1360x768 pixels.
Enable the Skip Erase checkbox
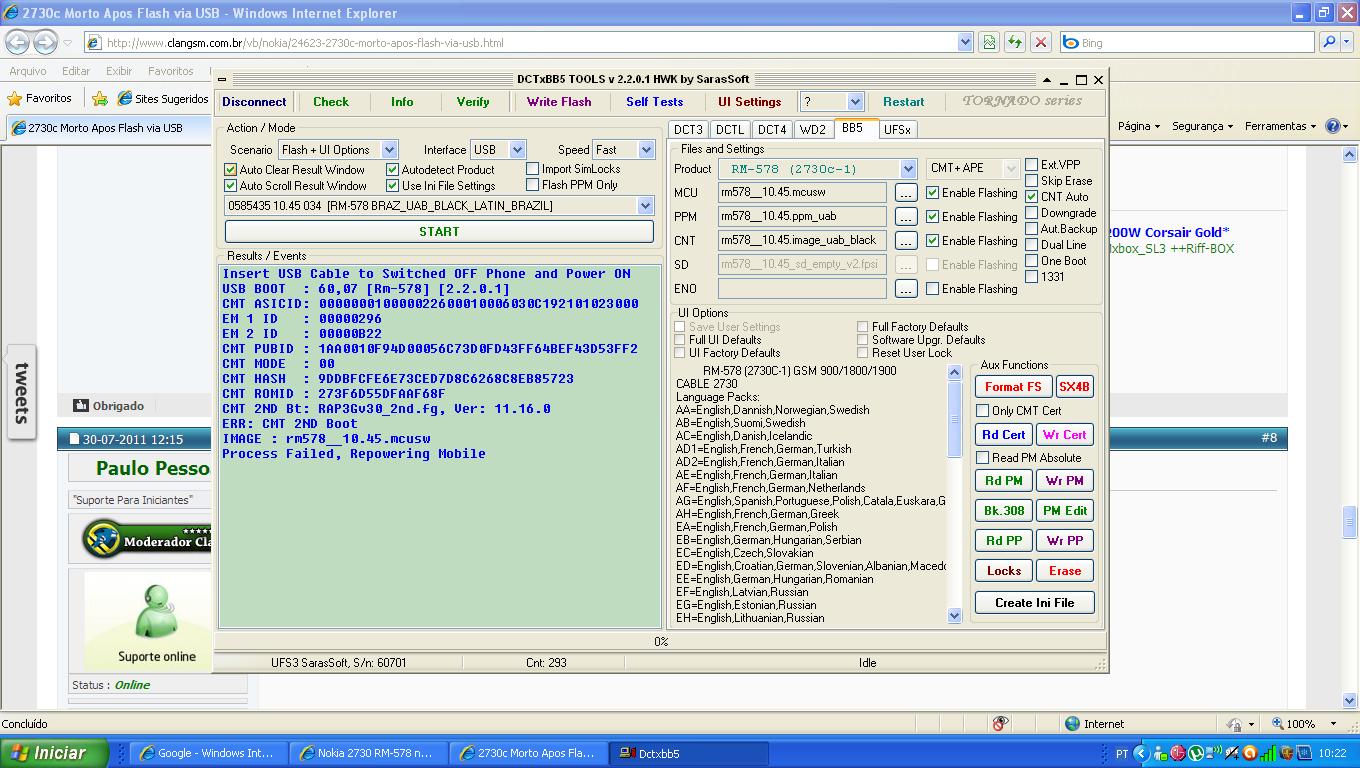click(1032, 181)
